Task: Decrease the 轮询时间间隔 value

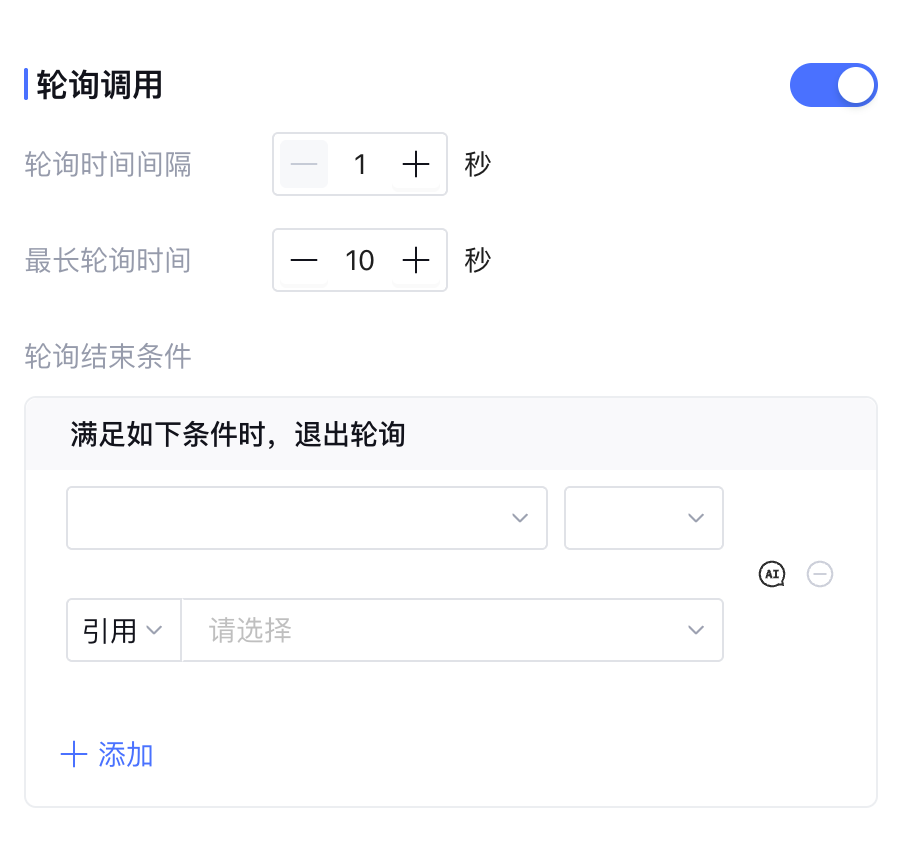Action: pos(304,164)
